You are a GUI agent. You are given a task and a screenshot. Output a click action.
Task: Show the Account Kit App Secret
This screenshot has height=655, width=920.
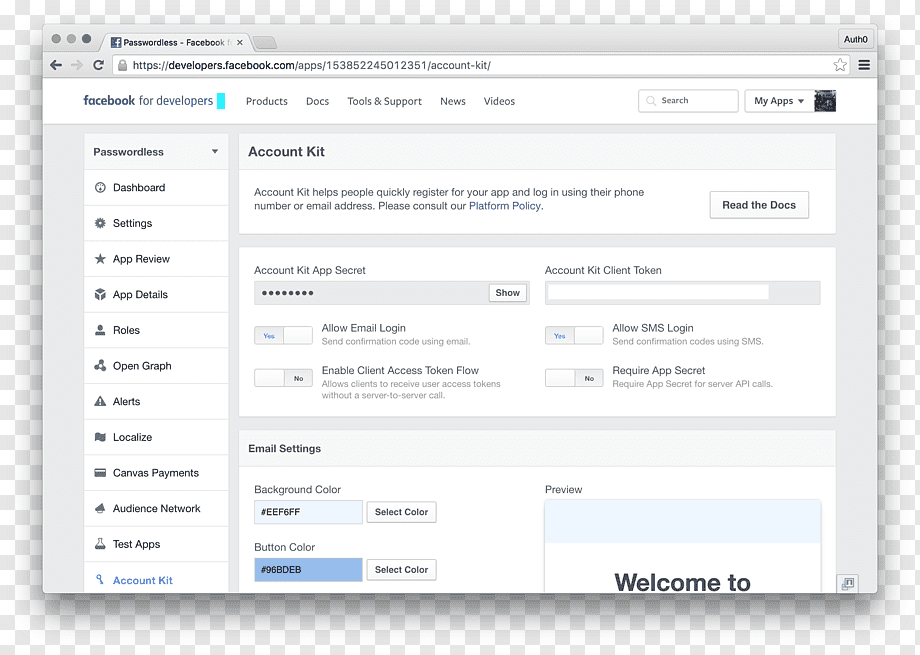pos(508,293)
